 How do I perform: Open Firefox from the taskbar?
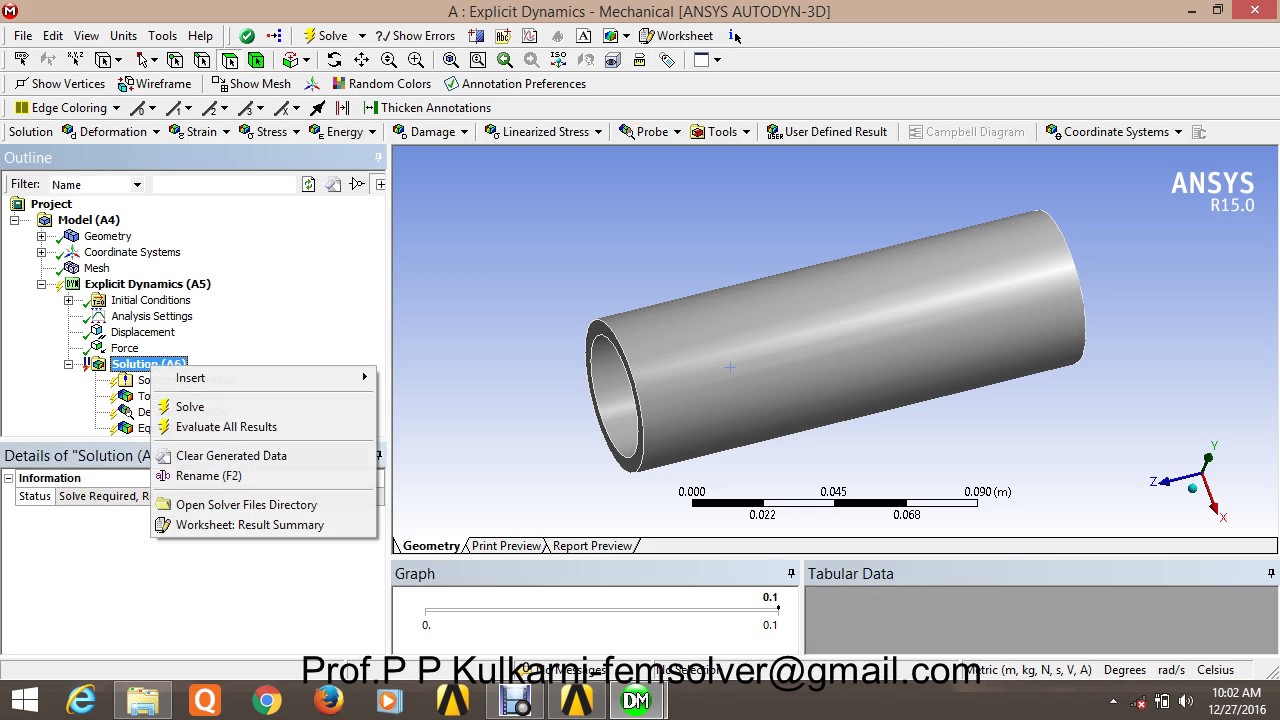pyautogui.click(x=328, y=700)
